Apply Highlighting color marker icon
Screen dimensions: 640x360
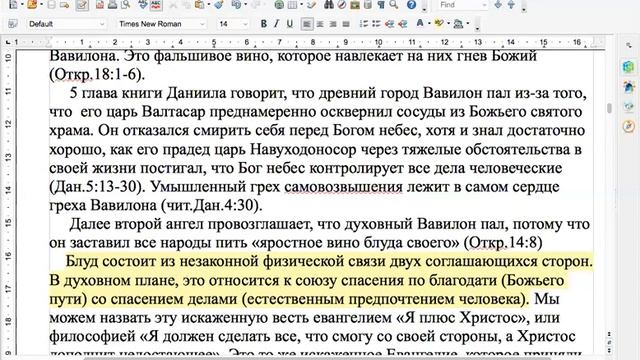(439, 23)
